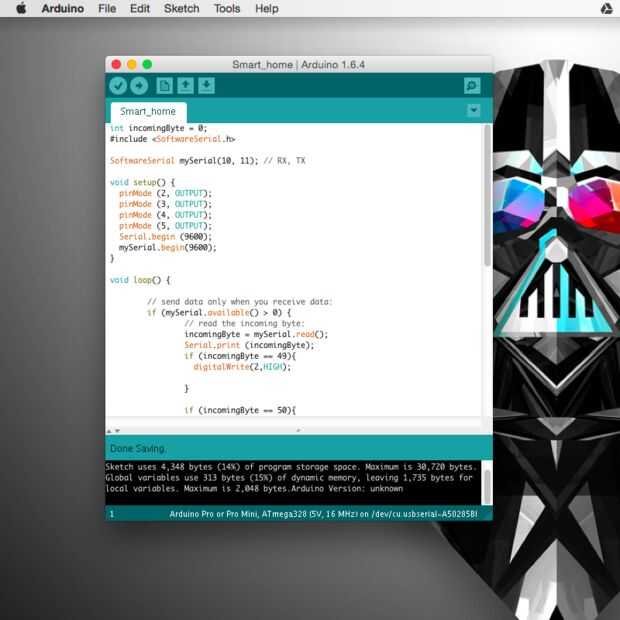
Task: Click the 'void loop() {' line
Action: (x=140, y=280)
